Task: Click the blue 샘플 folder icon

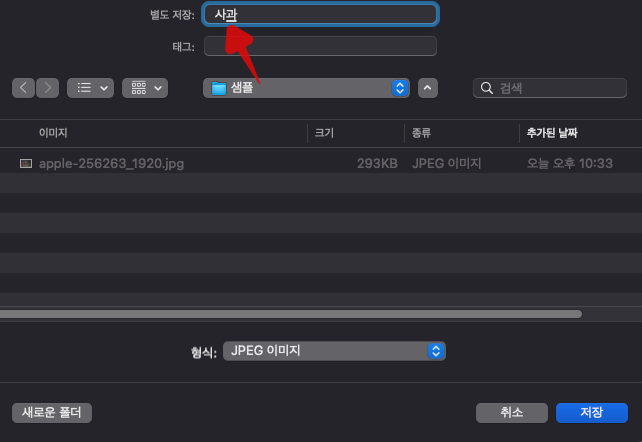Action: [x=219, y=88]
